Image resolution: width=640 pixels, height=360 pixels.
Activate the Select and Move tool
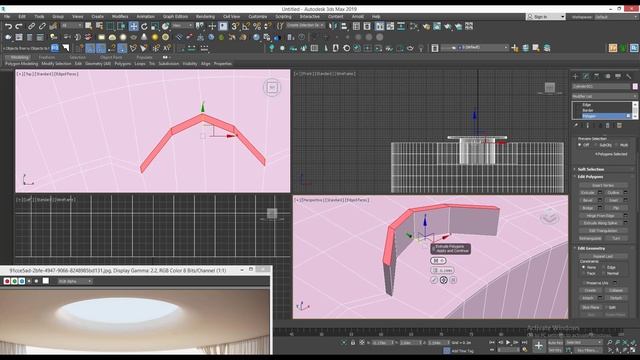tap(133, 27)
